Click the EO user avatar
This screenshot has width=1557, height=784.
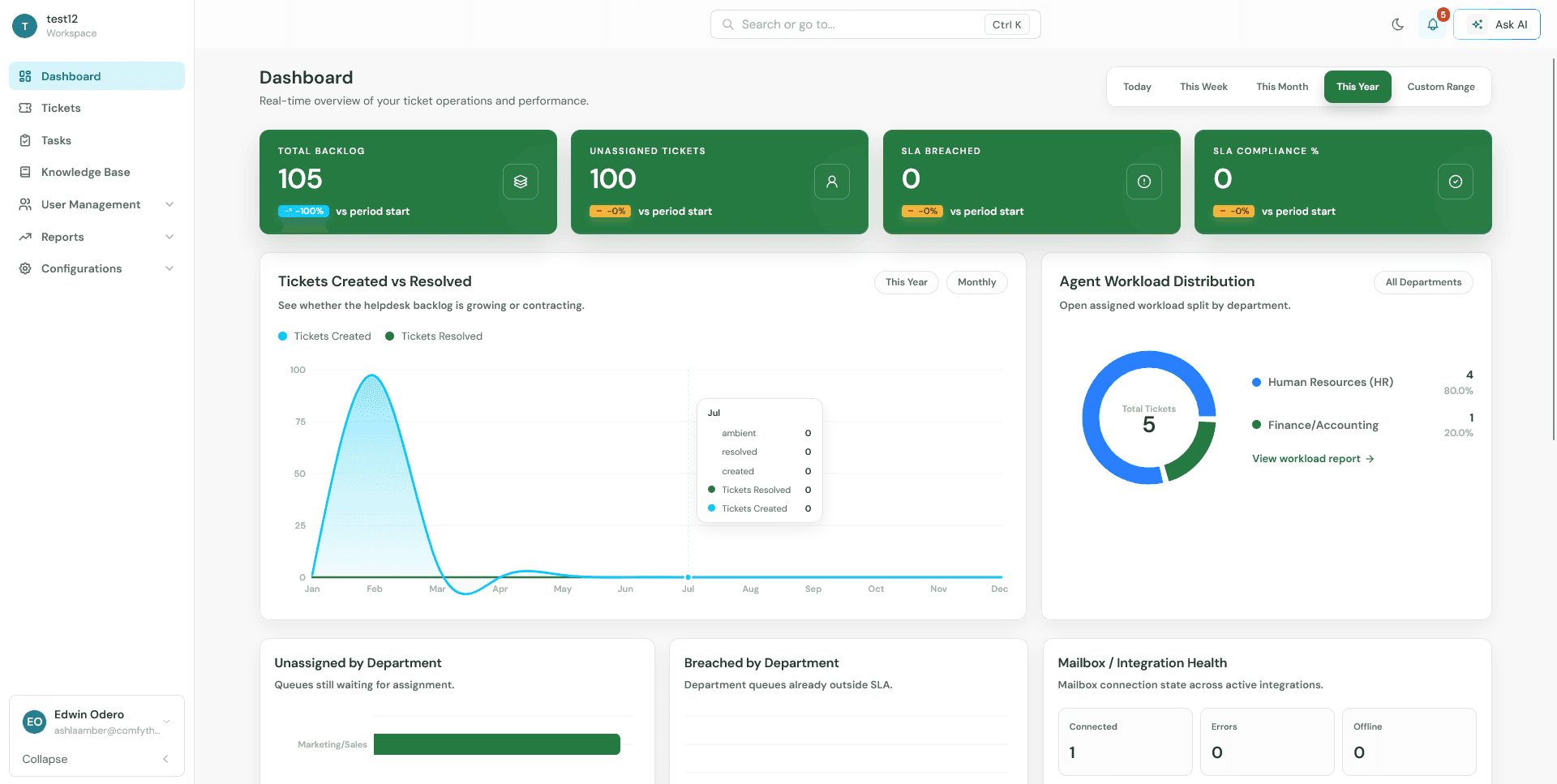pyautogui.click(x=35, y=722)
